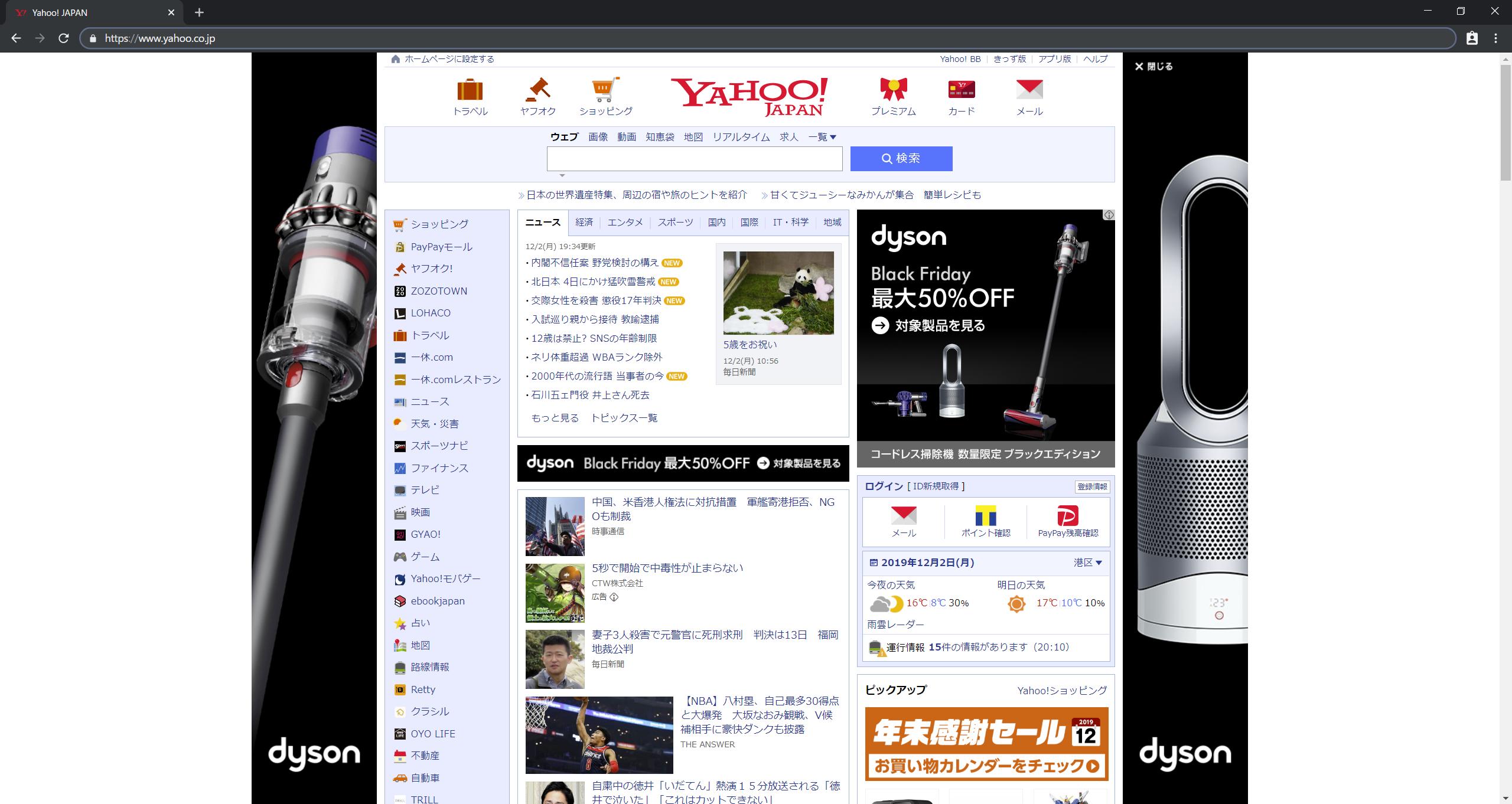This screenshot has width=1512, height=804.
Task: Open the panda news thumbnail photo
Action: [x=778, y=293]
